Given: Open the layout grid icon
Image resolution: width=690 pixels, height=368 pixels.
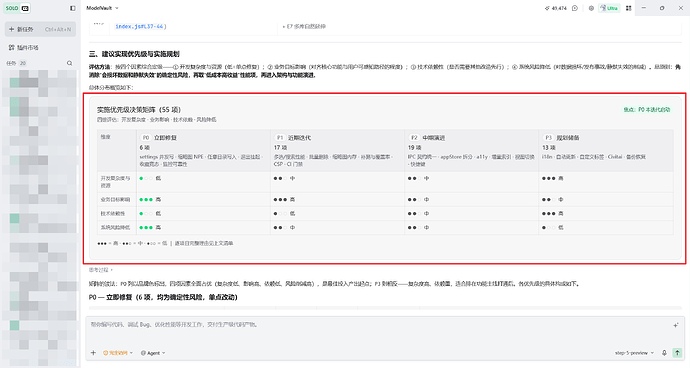Looking at the screenshot, I should pos(628,8).
